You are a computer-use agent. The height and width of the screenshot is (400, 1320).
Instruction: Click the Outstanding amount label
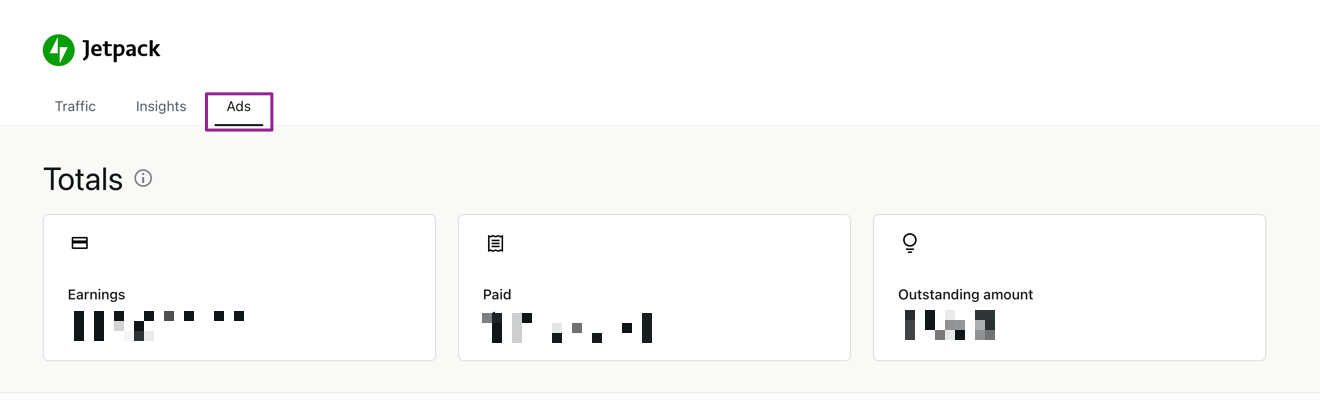[965, 295]
